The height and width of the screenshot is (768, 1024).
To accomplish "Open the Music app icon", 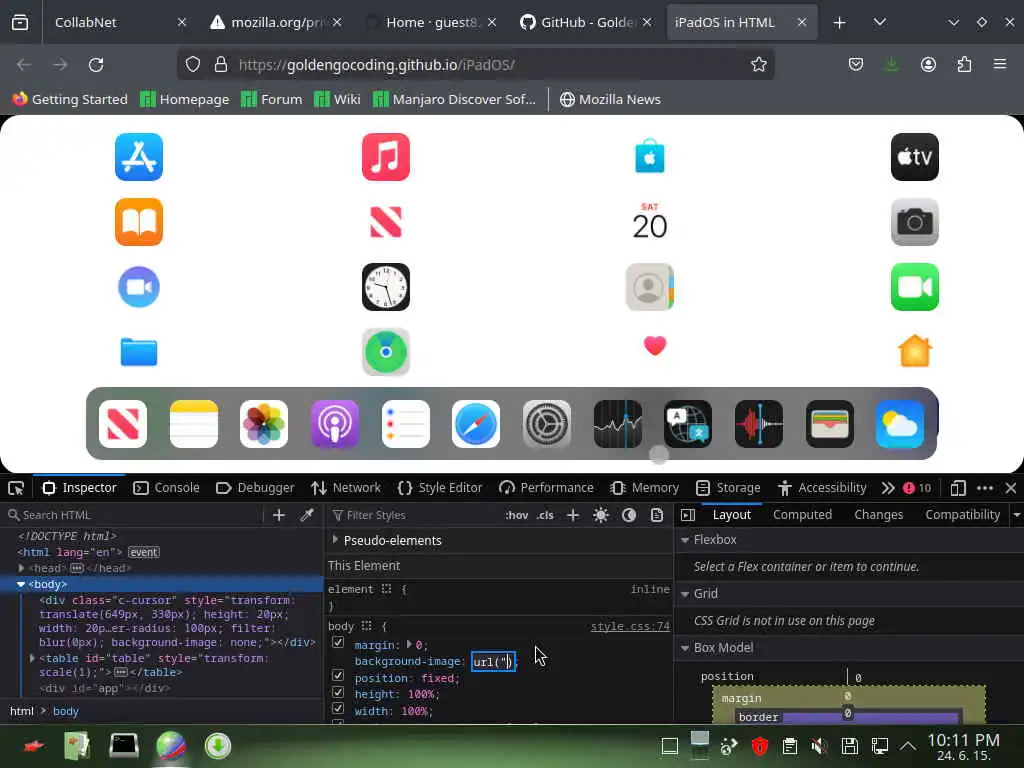I will 385,157.
